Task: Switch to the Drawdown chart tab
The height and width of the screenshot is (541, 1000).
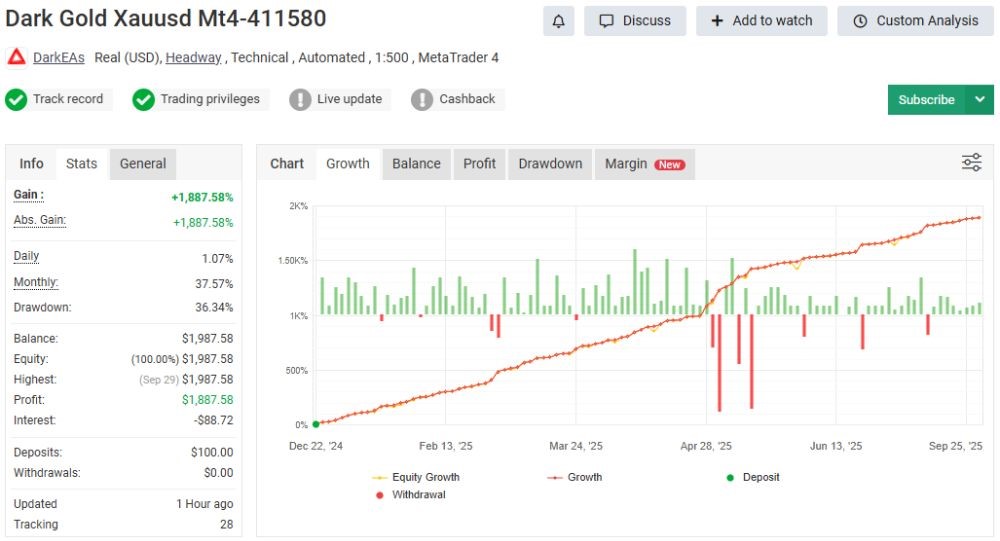Action: [550, 164]
